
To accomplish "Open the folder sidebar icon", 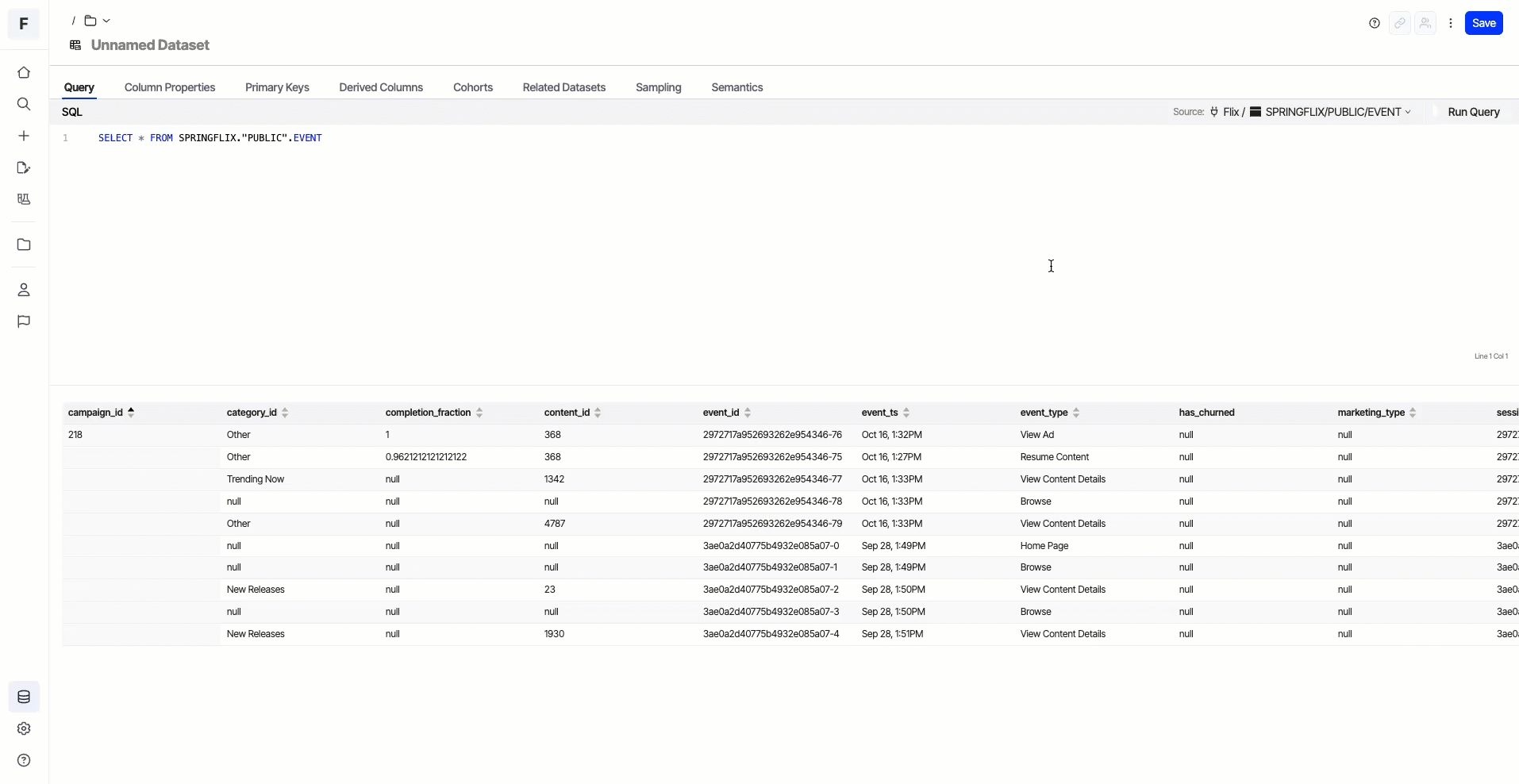I will coord(24,245).
